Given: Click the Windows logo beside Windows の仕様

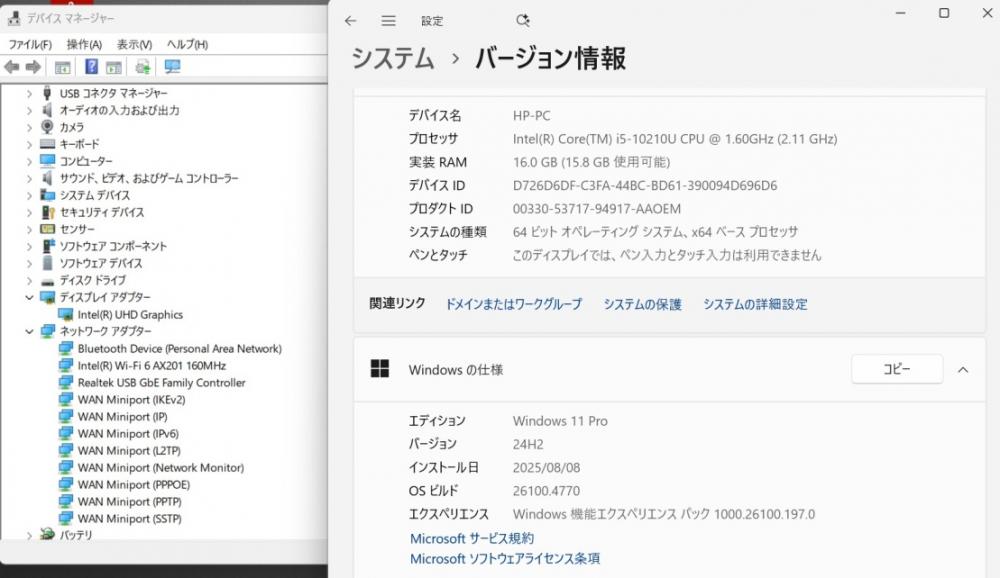Looking at the screenshot, I should point(379,369).
